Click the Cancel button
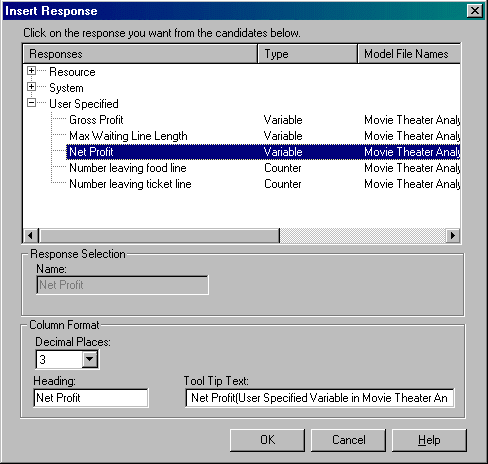The image size is (488, 464). (x=348, y=440)
